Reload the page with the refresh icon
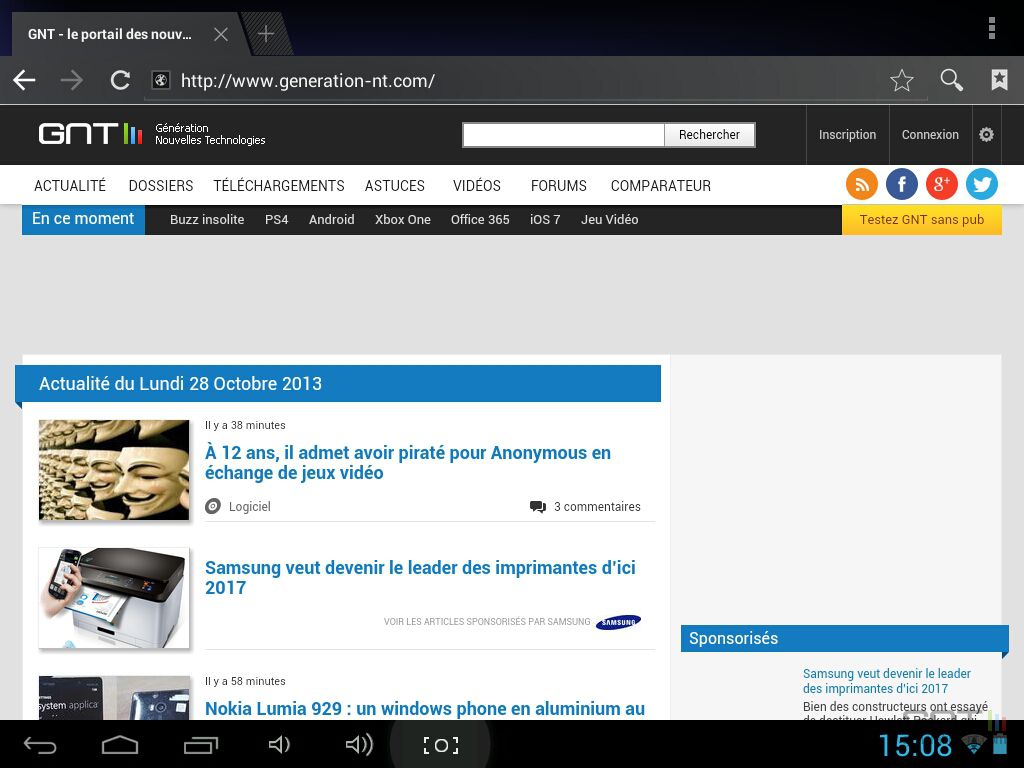Image resolution: width=1024 pixels, height=768 pixels. (120, 80)
